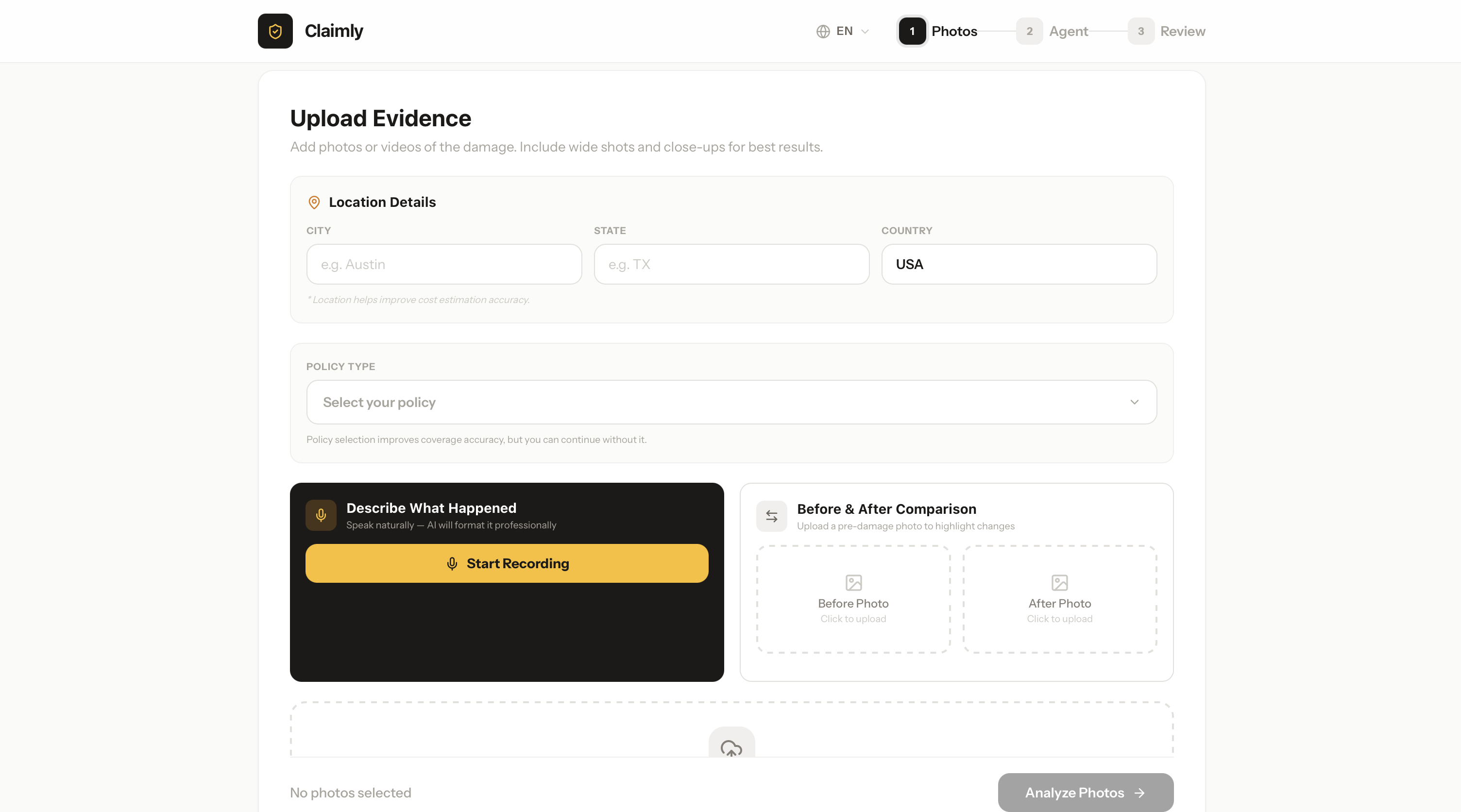This screenshot has height=812, width=1461.
Task: Click the Claimly brand name text
Action: (334, 31)
